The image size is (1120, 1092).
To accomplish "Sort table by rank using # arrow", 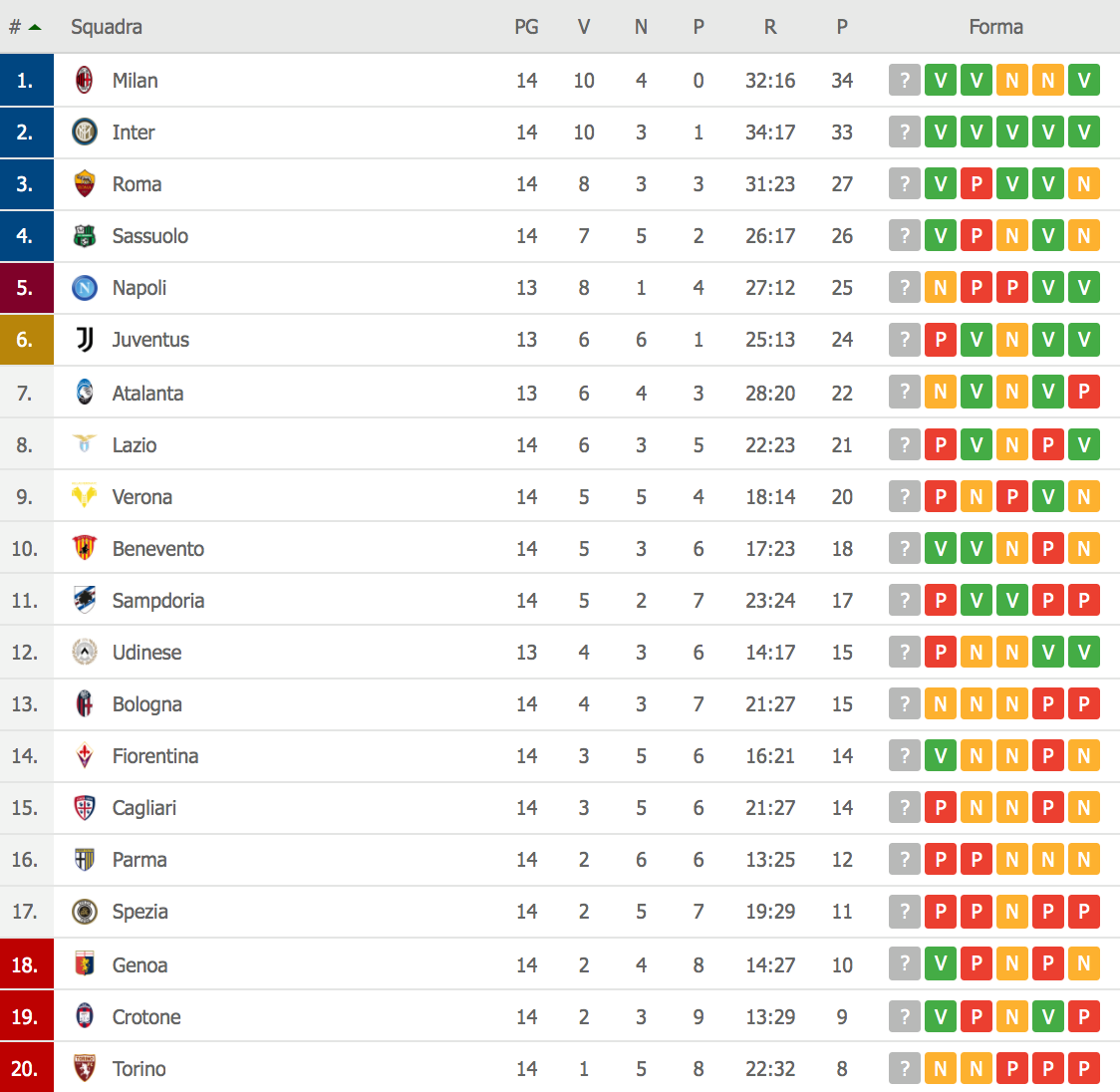I will 25,27.
